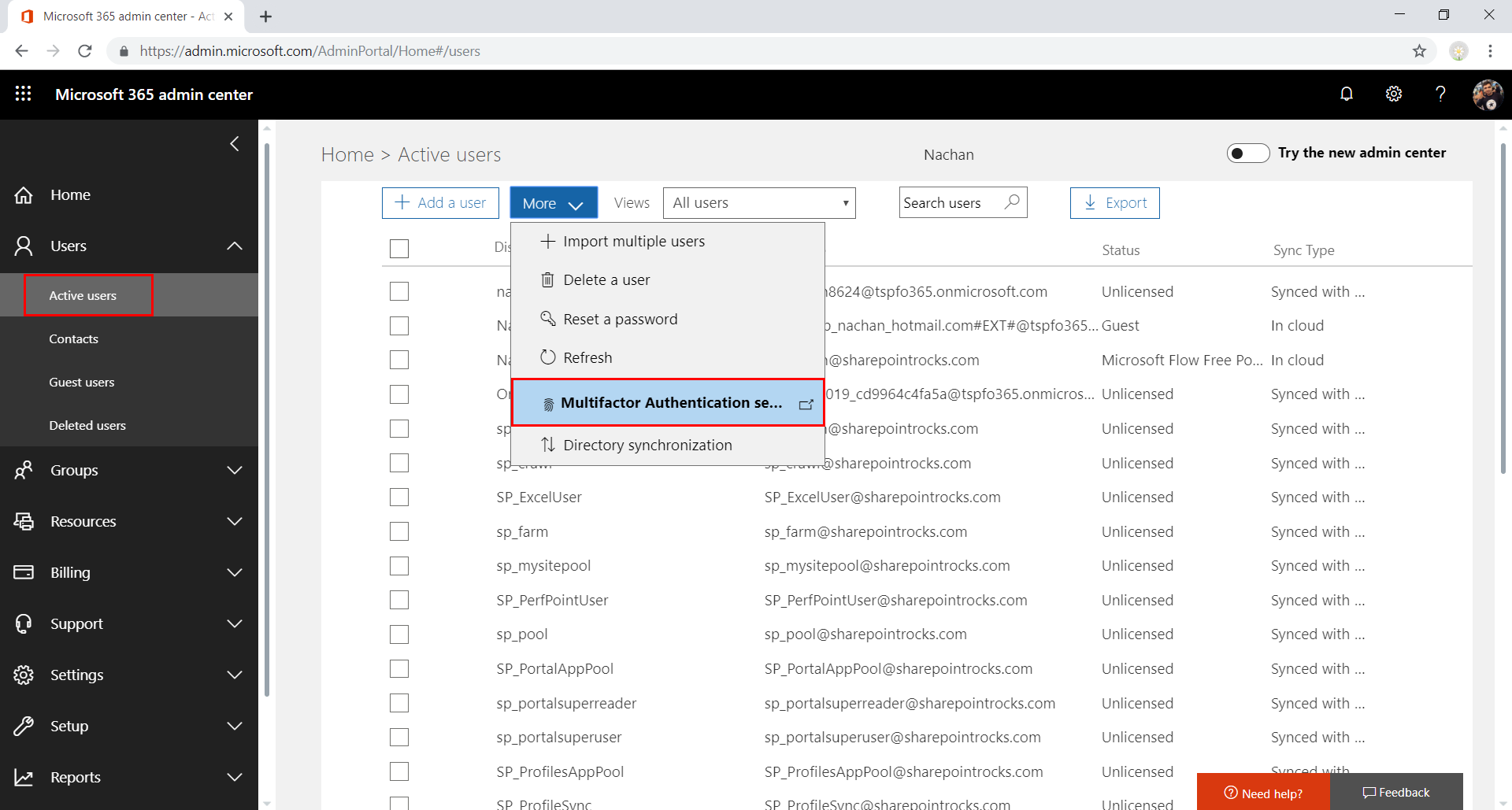
Task: Bookmark page with star icon
Action: tap(1419, 51)
